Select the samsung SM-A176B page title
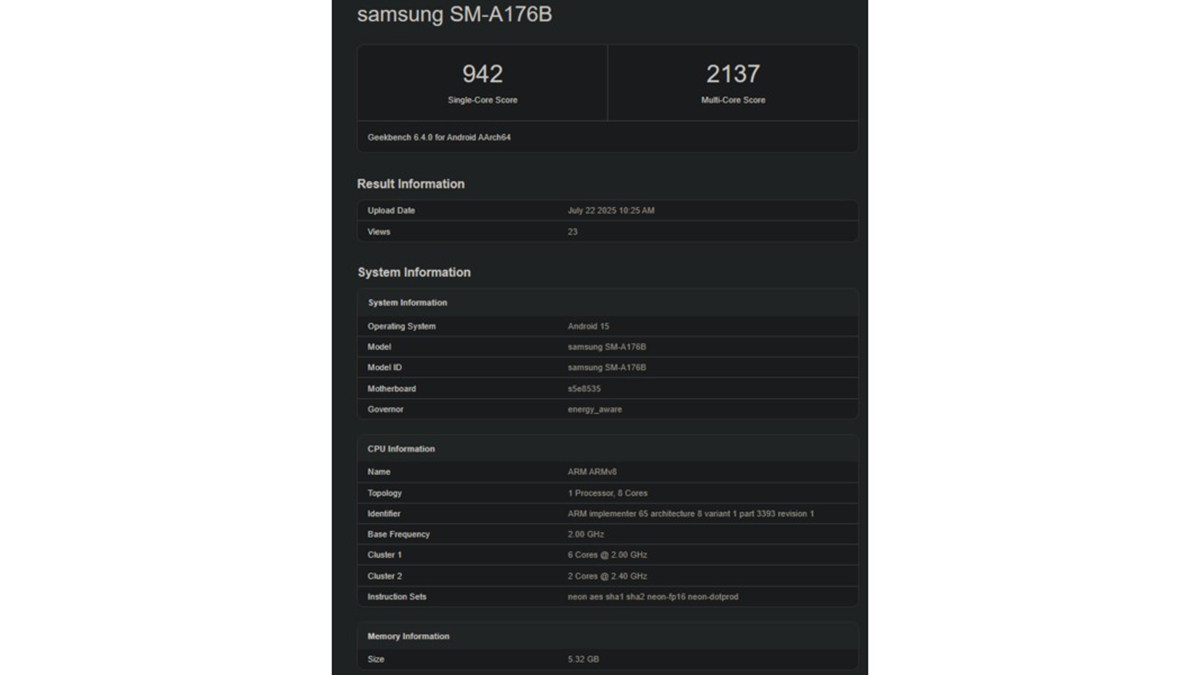 click(454, 15)
